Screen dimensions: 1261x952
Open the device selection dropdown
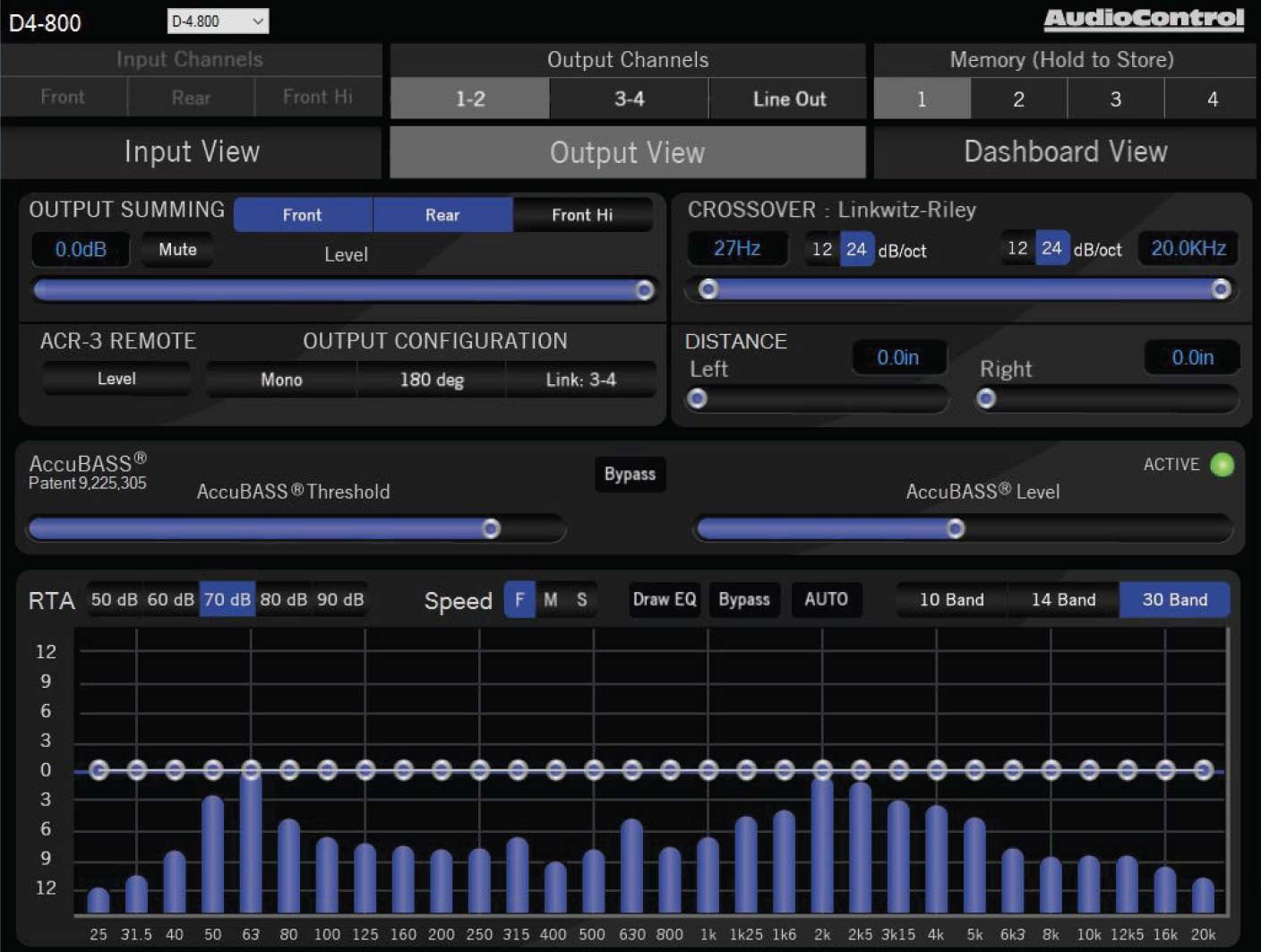click(x=218, y=21)
